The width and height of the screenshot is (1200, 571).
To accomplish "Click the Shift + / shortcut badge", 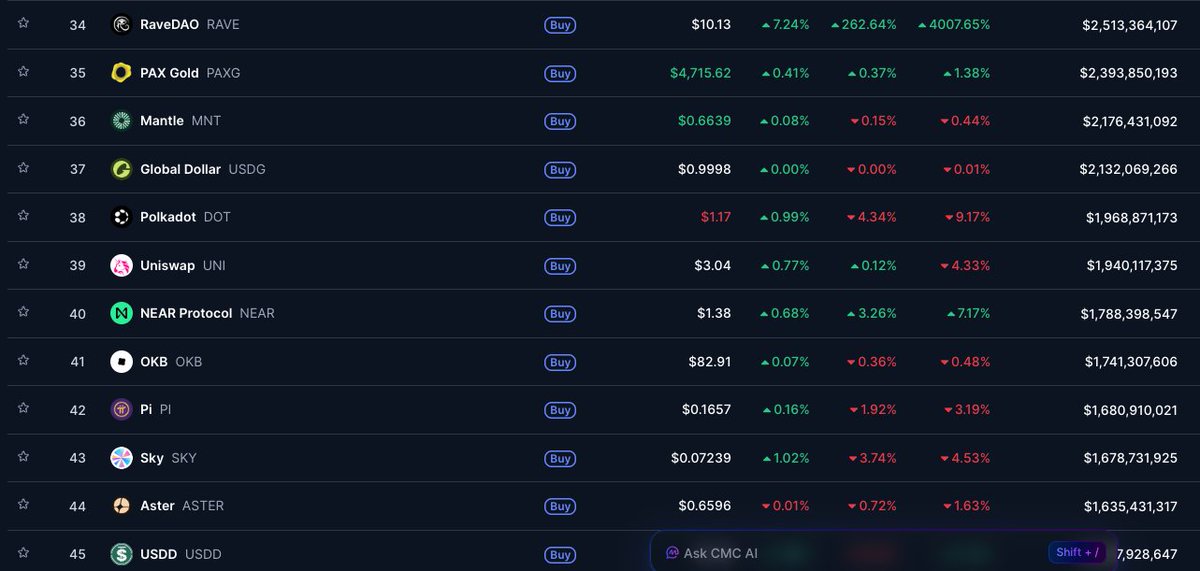I will coord(1078,552).
